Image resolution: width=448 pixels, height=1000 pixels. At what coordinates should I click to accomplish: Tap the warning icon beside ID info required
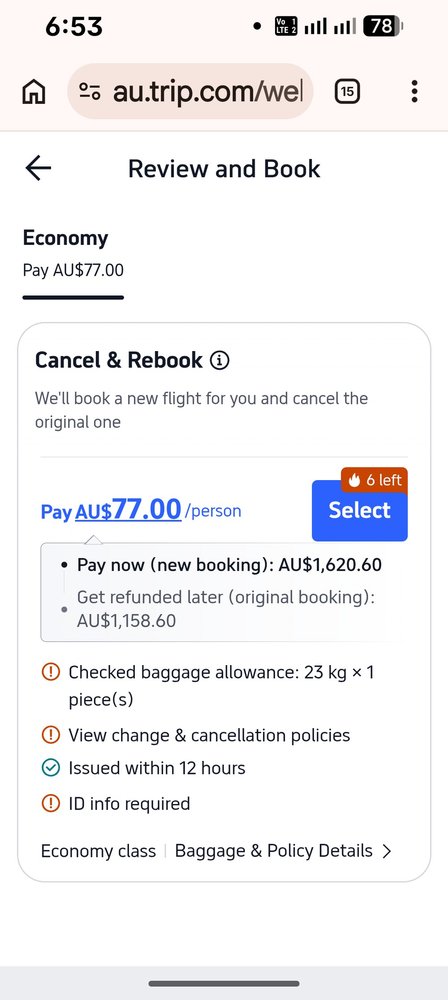pos(50,803)
